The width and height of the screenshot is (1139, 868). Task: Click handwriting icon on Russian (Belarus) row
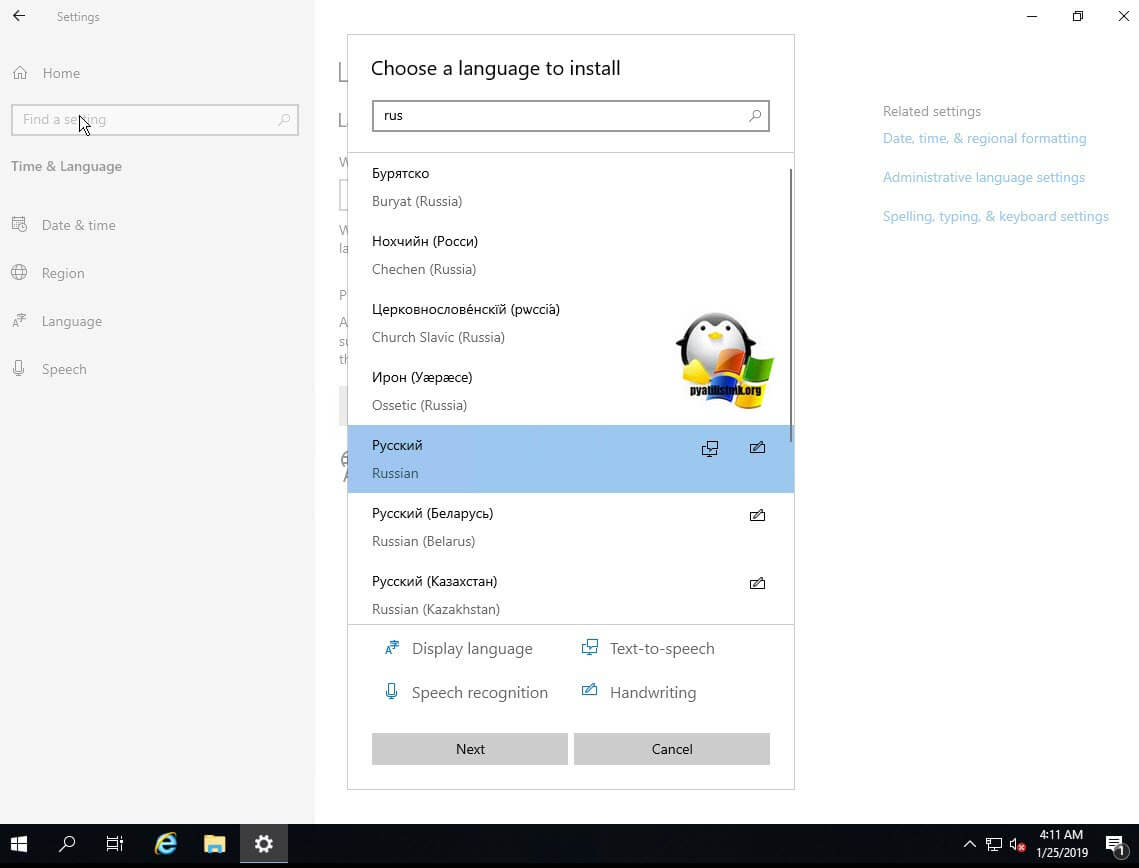[757, 516]
